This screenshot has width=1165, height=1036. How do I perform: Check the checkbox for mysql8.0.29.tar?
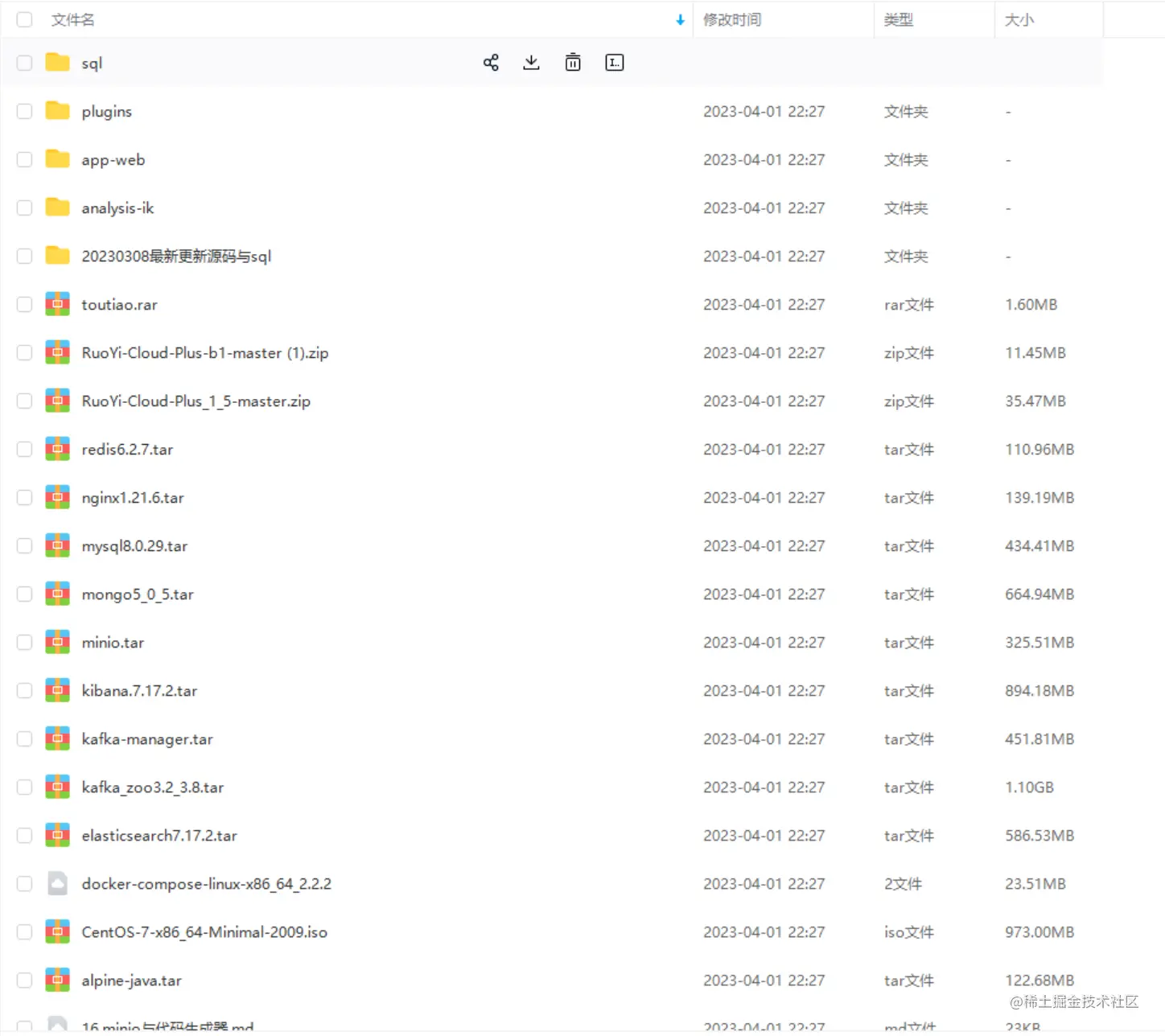[24, 545]
